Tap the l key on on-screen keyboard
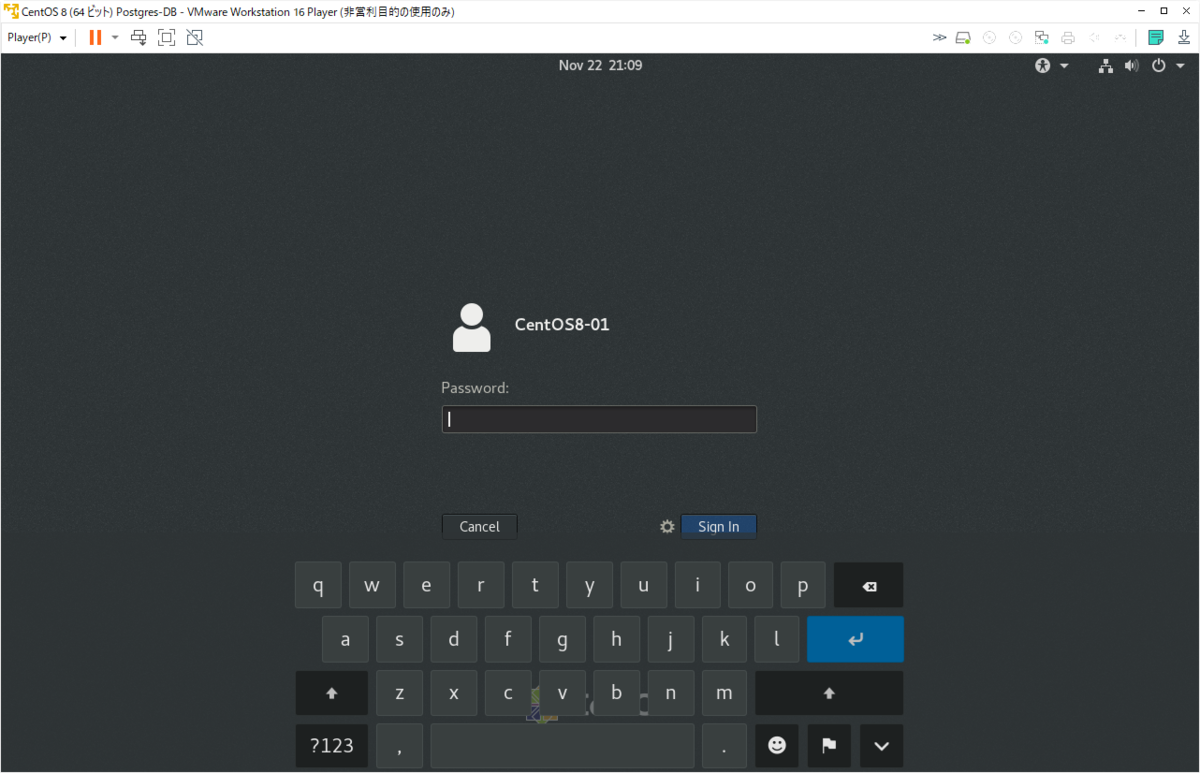This screenshot has width=1200, height=773. coord(777,639)
